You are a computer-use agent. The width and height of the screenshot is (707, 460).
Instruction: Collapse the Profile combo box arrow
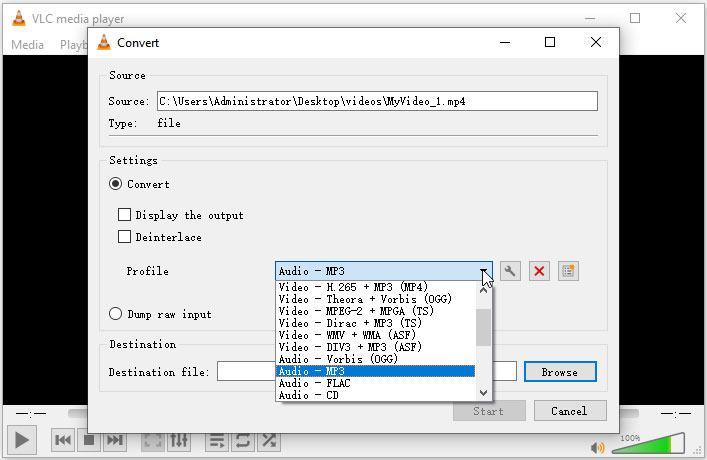click(483, 271)
